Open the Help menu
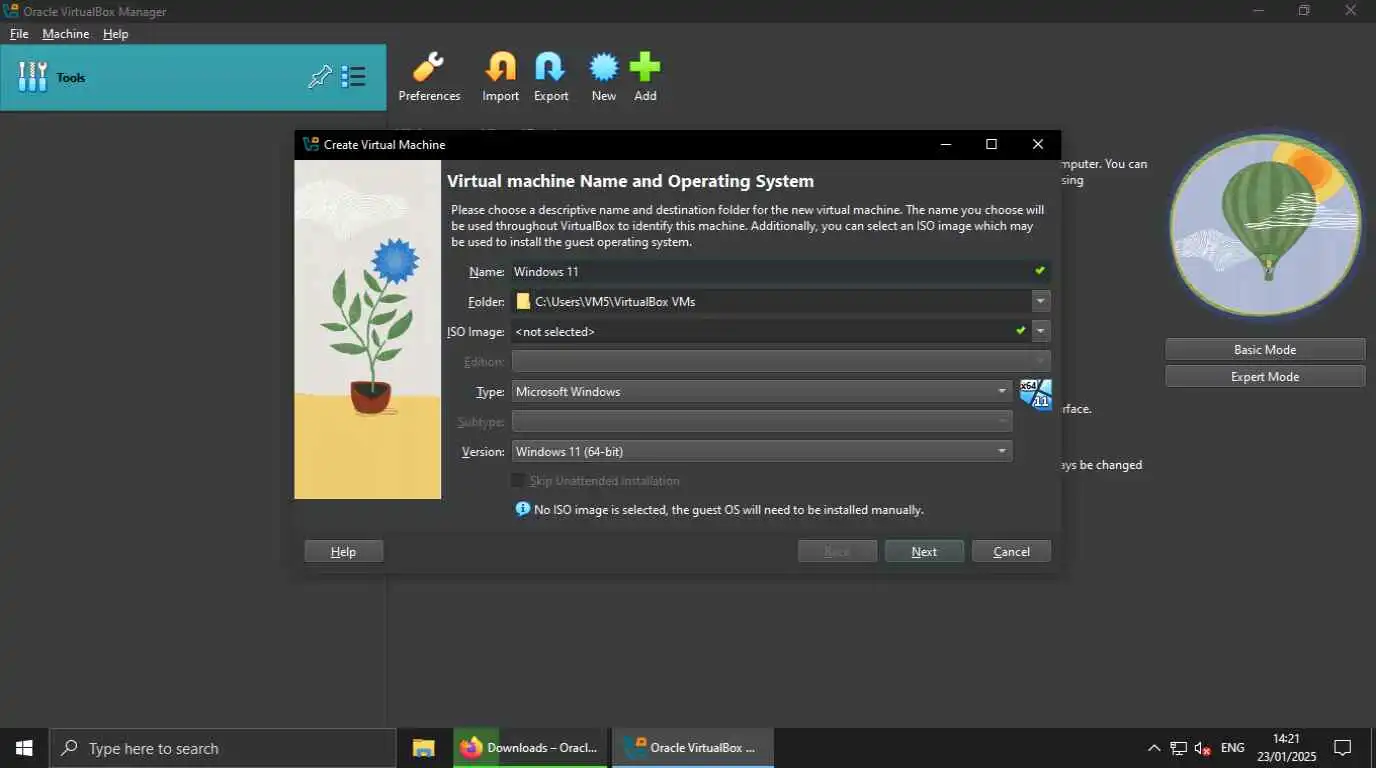Viewport: 1376px width, 768px height. (x=116, y=33)
